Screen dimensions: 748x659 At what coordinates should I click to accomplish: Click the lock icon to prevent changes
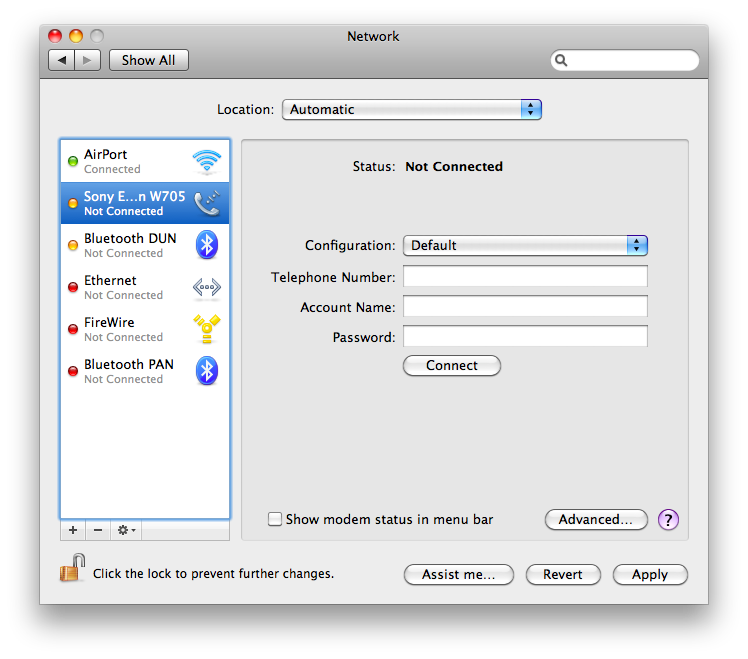[x=72, y=568]
